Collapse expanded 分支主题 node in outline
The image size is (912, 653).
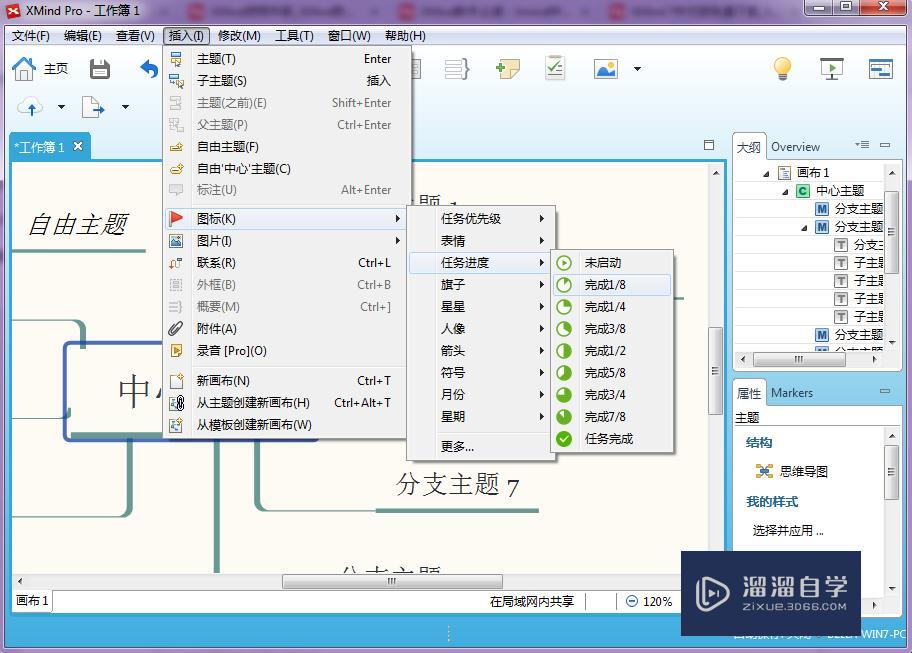tap(804, 227)
